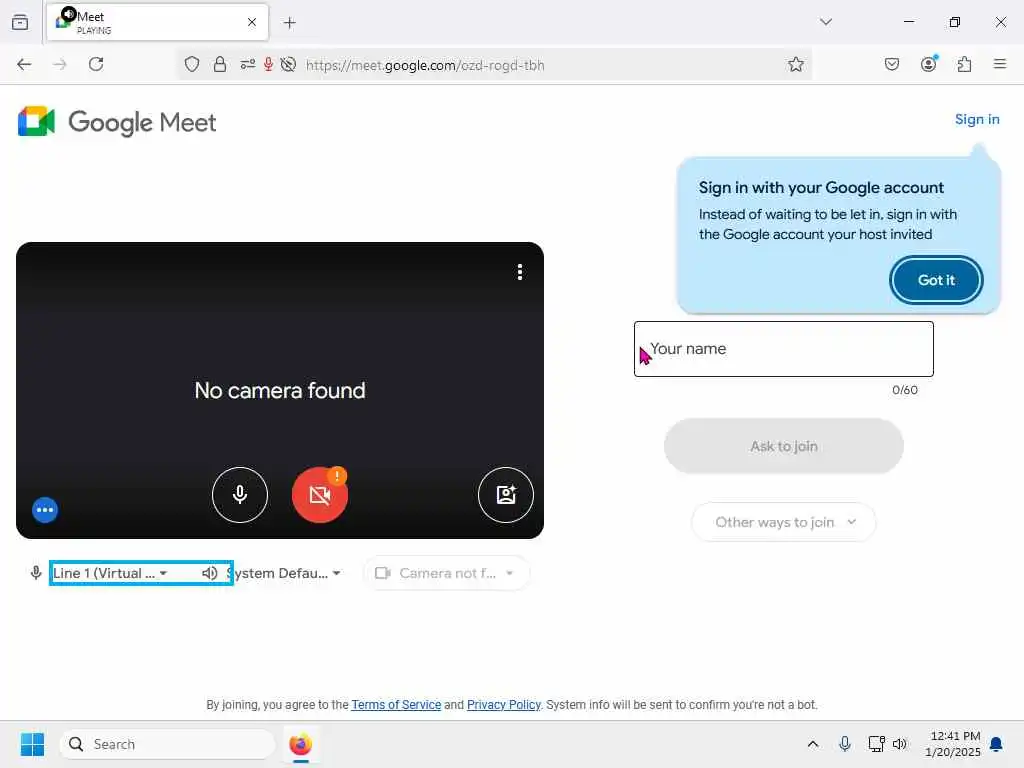Open the clock showing 12:41 PM
This screenshot has width=1024, height=768.
(953, 744)
